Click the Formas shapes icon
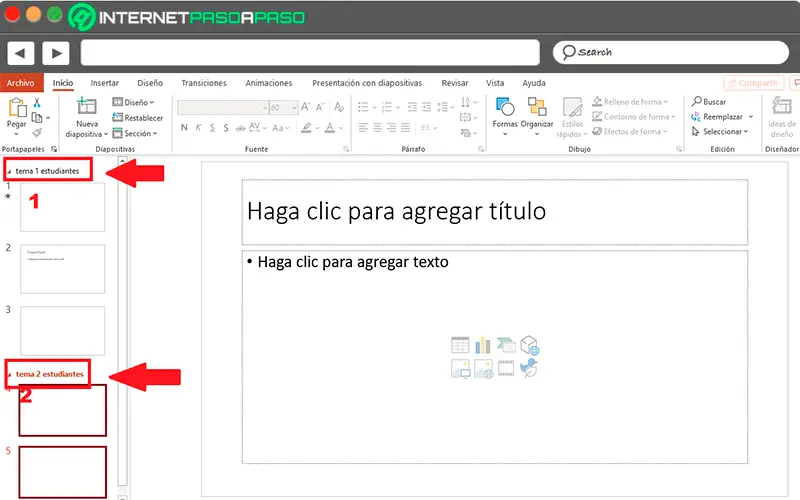Screen dimensions: 800x500 [505, 107]
